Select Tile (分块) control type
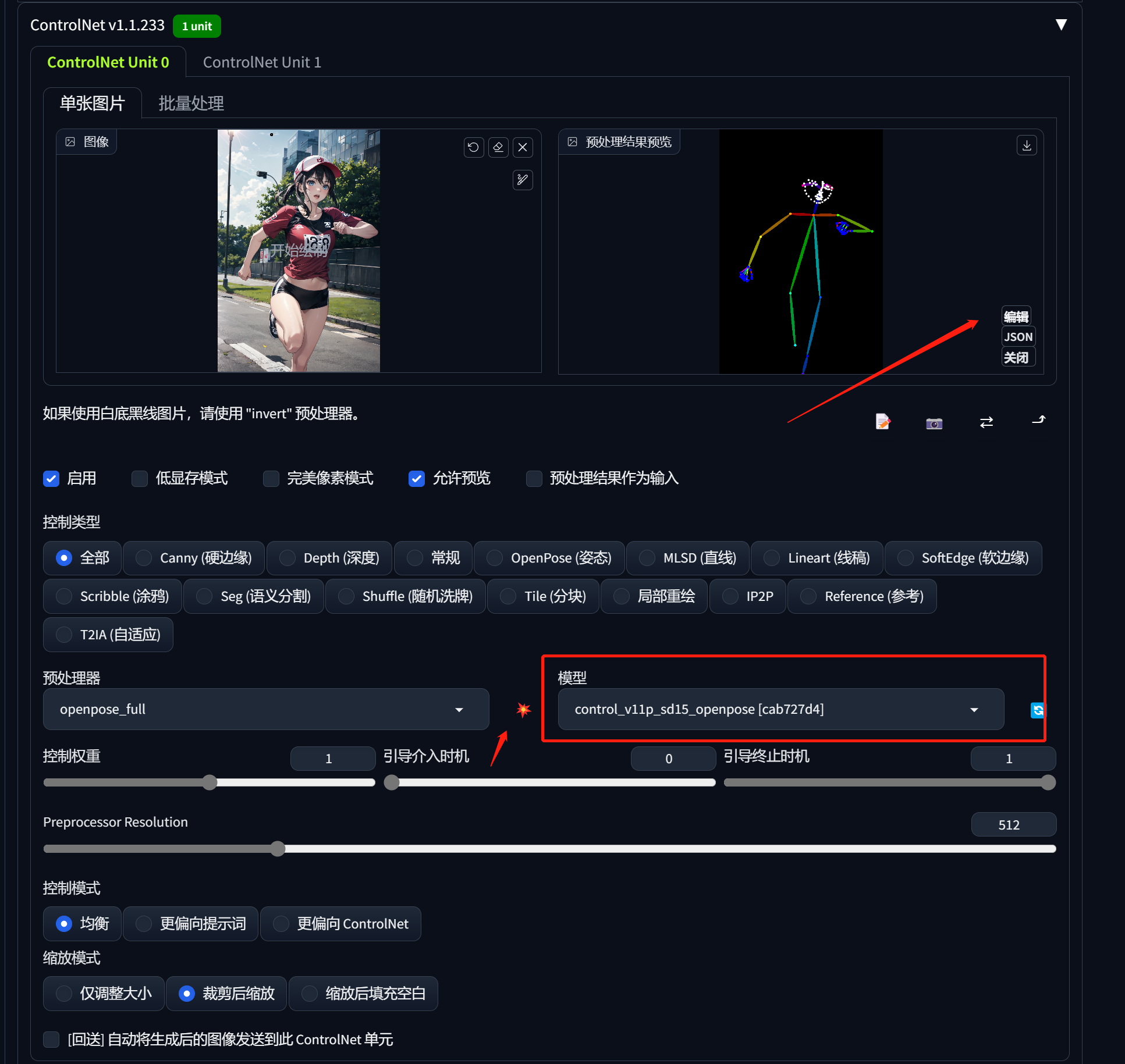This screenshot has width=1125, height=1064. click(544, 596)
